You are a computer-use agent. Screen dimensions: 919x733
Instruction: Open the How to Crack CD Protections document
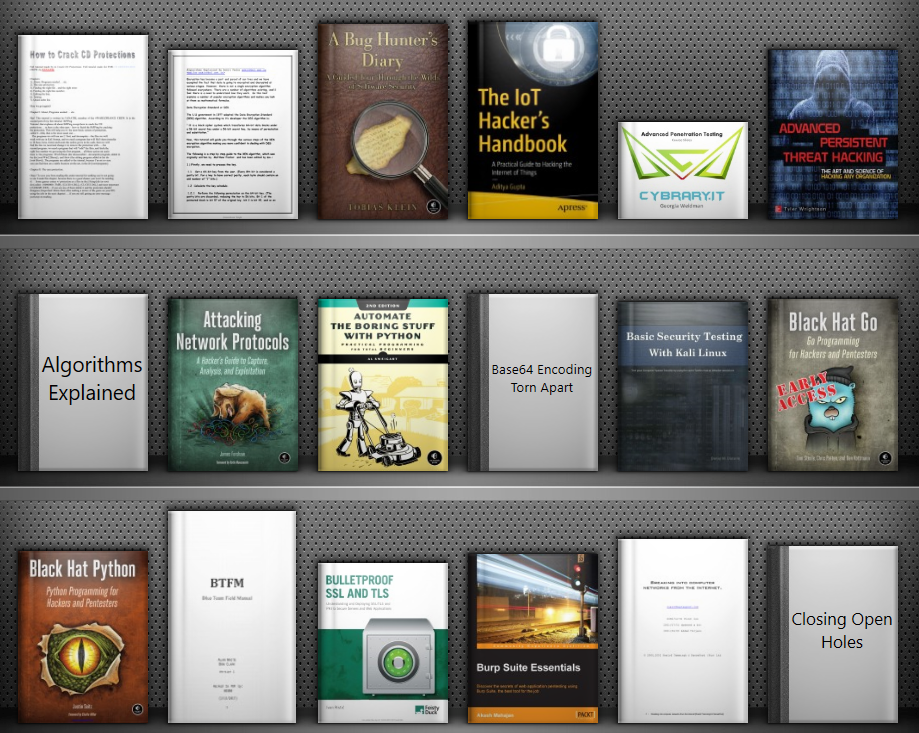[x=83, y=127]
